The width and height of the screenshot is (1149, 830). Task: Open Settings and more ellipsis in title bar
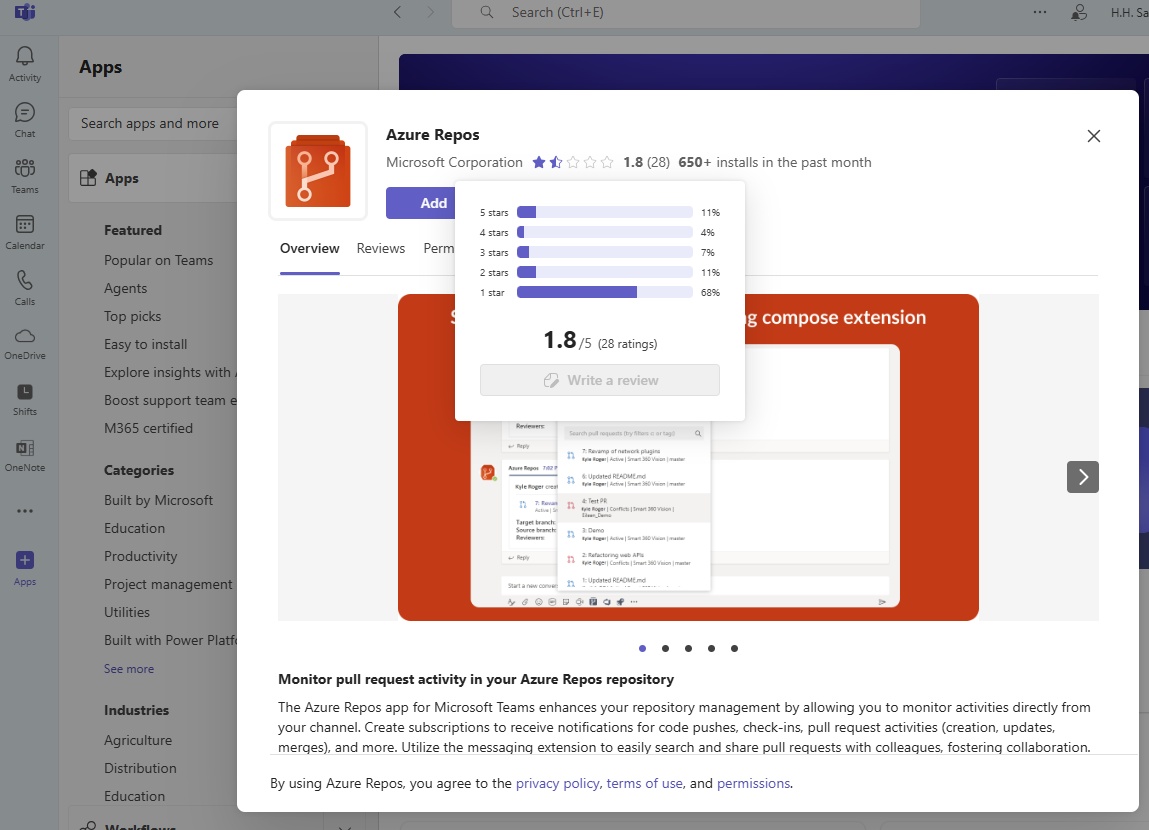click(1040, 12)
